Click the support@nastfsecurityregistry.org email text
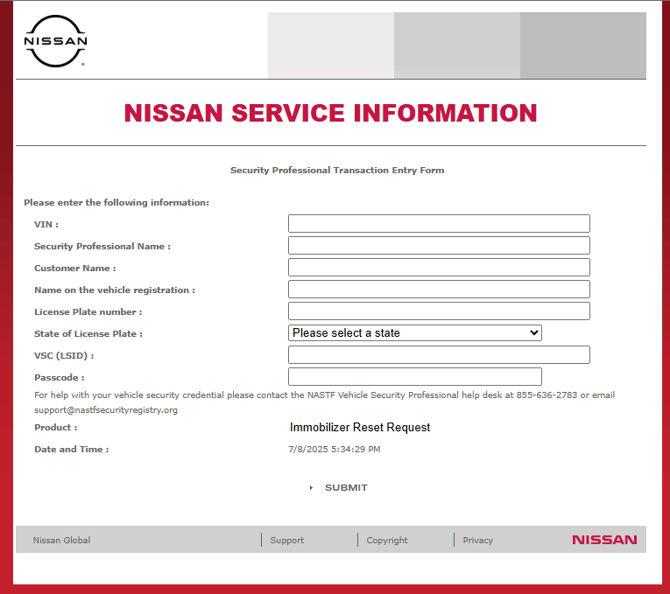Screen dimensions: 670x594 point(106,410)
